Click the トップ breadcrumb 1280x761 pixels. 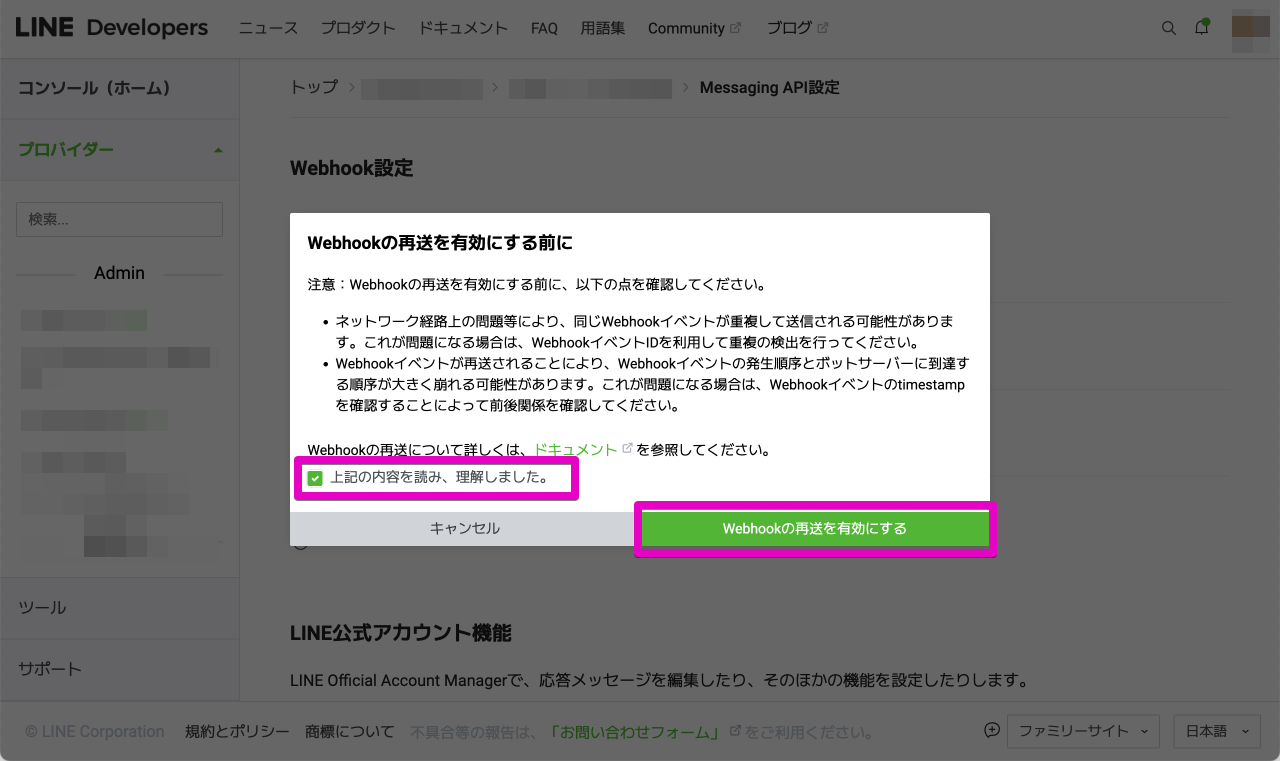(x=314, y=87)
